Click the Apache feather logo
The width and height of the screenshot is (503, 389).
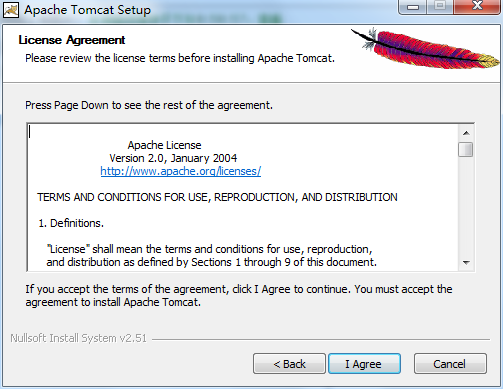click(425, 48)
